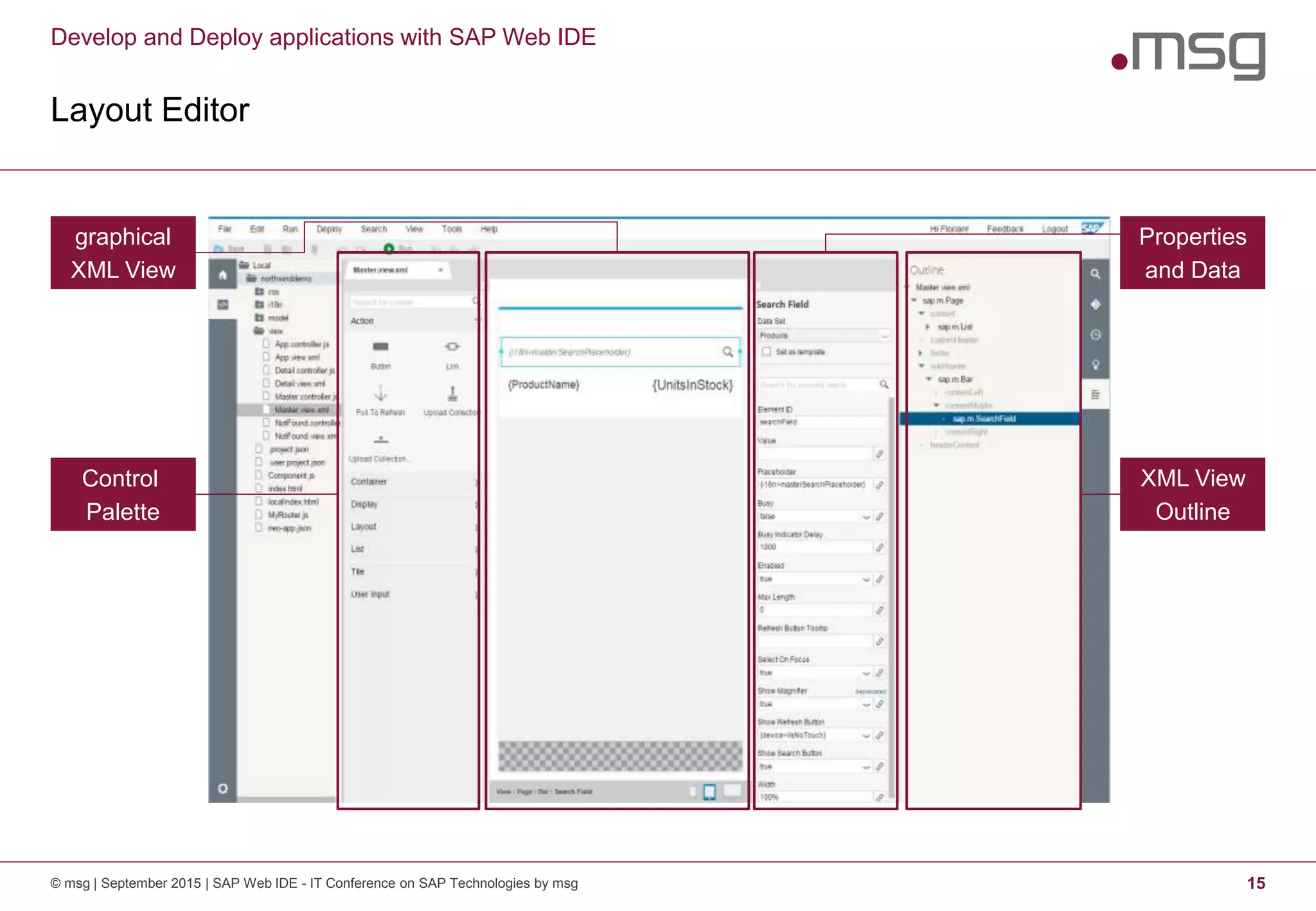Select the Upload Collection control beside Pull To Refresh
This screenshot has height=911, width=1316.
451,400
